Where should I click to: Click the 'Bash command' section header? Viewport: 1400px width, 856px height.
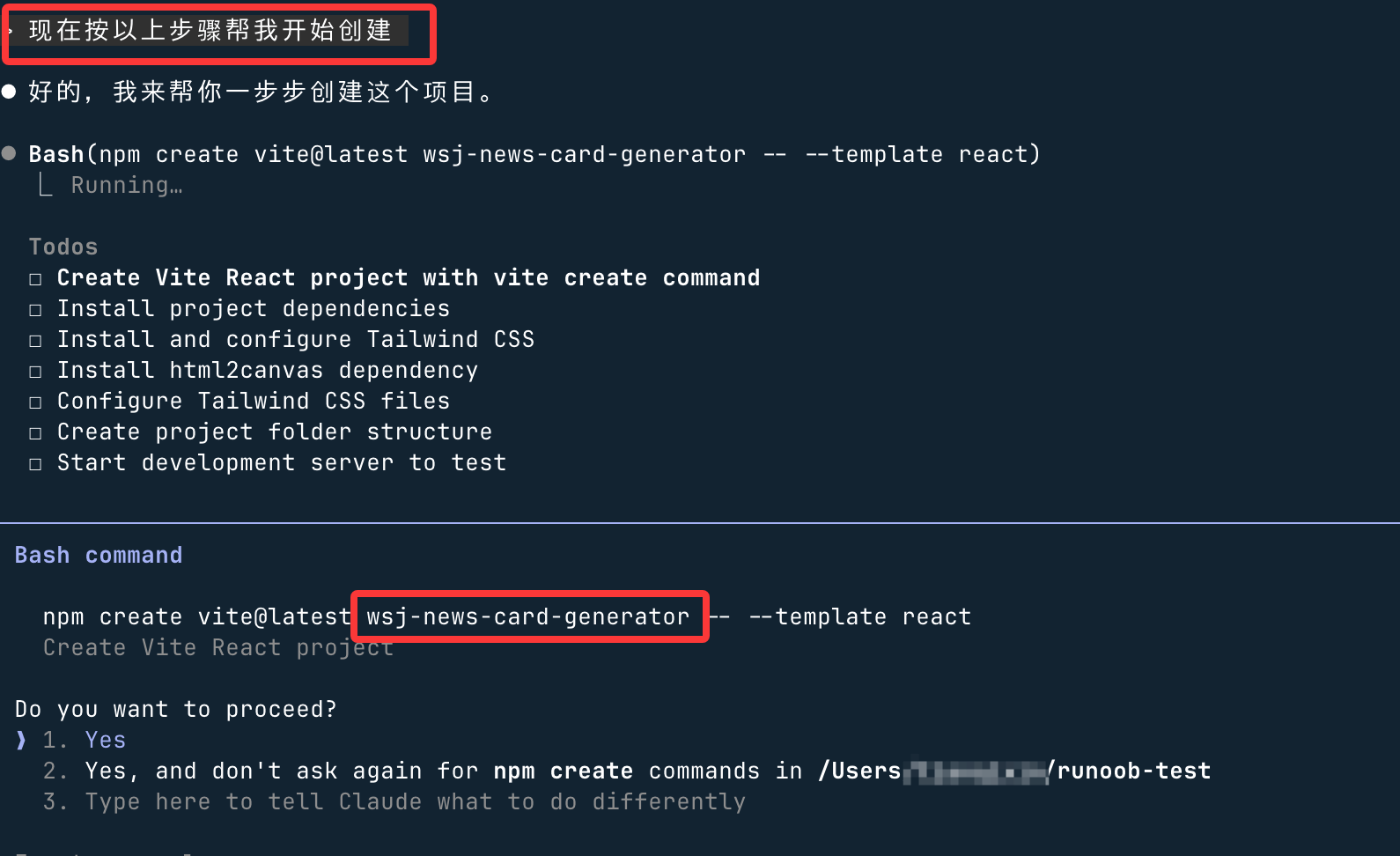[x=99, y=555]
